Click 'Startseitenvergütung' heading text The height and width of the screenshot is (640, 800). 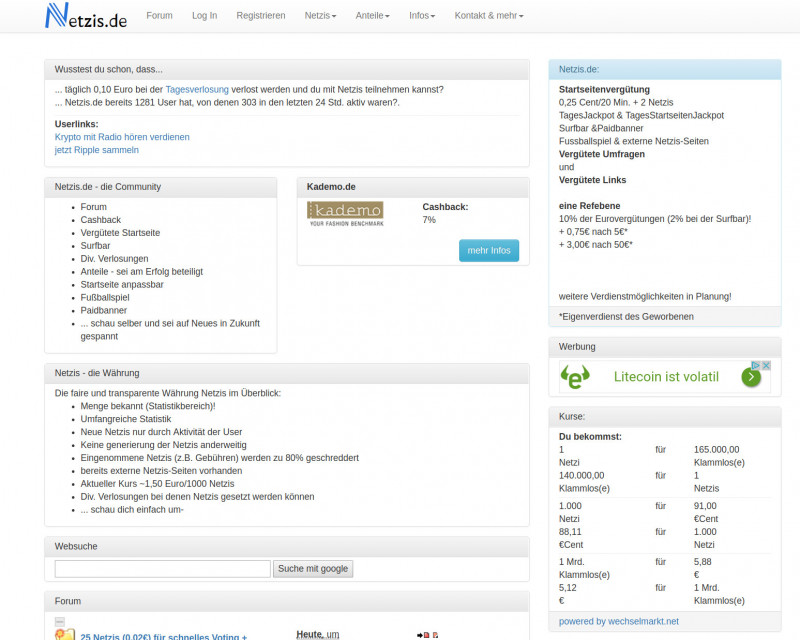click(604, 89)
